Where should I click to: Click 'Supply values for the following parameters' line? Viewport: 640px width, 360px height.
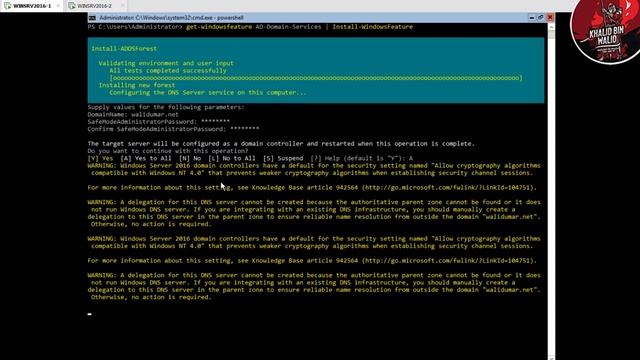[x=166, y=107]
